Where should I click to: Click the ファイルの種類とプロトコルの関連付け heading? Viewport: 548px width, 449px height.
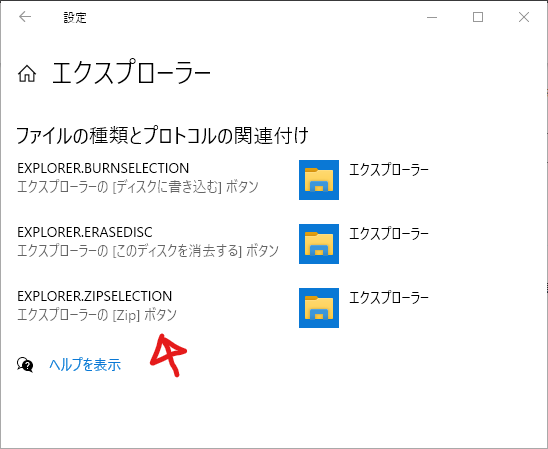163,136
